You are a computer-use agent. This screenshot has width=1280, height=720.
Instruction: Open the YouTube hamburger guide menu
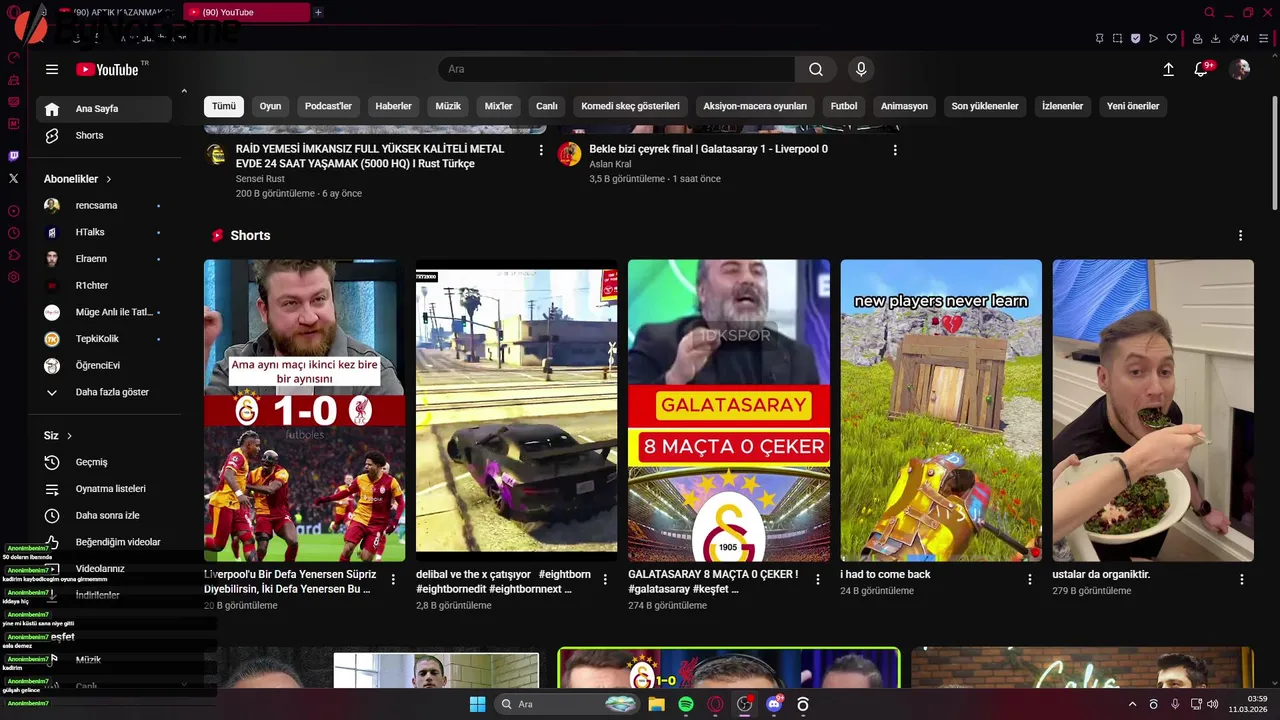click(x=52, y=69)
